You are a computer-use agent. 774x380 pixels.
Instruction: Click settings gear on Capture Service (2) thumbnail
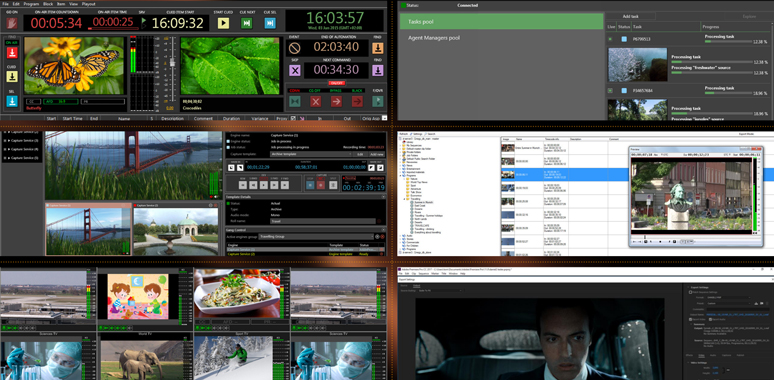(x=210, y=205)
